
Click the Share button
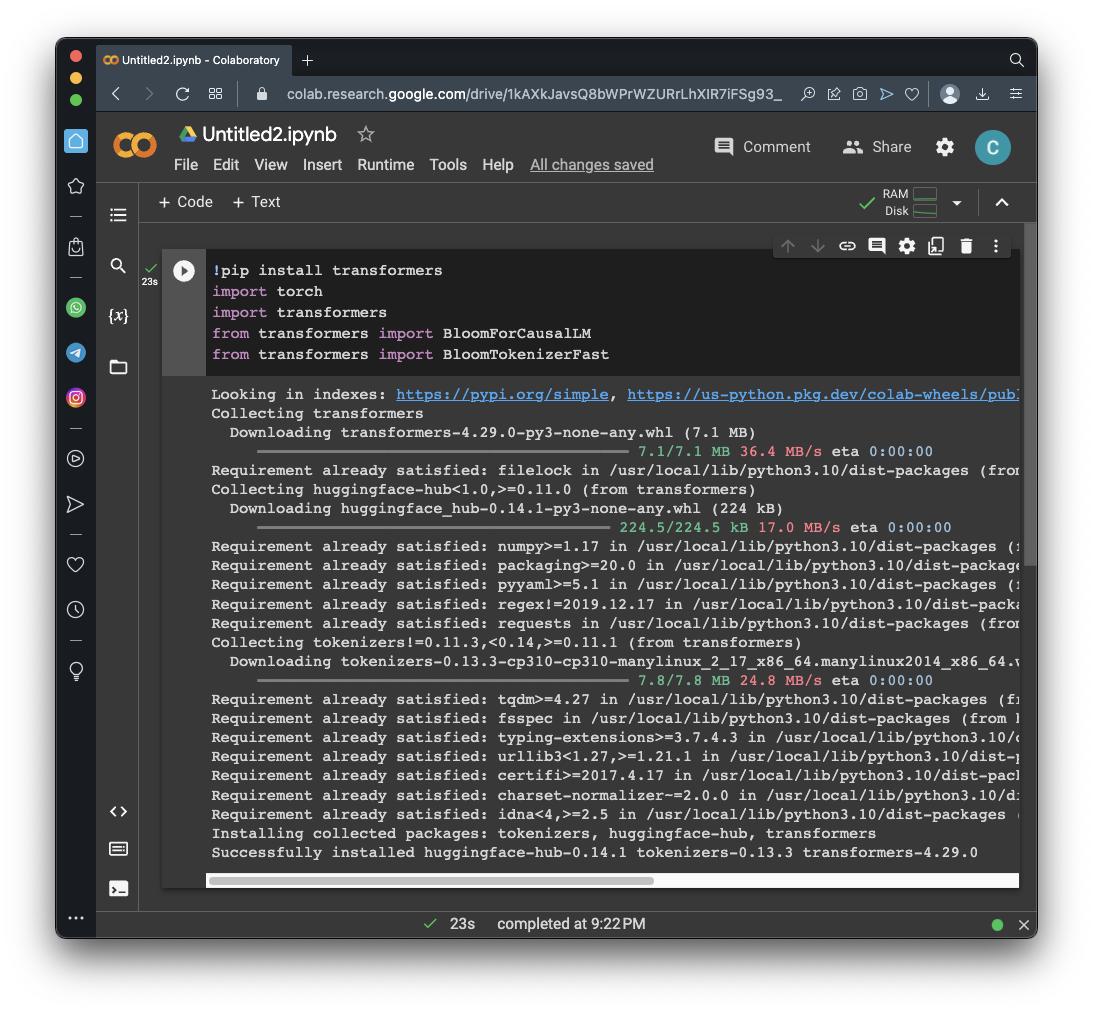point(877,147)
